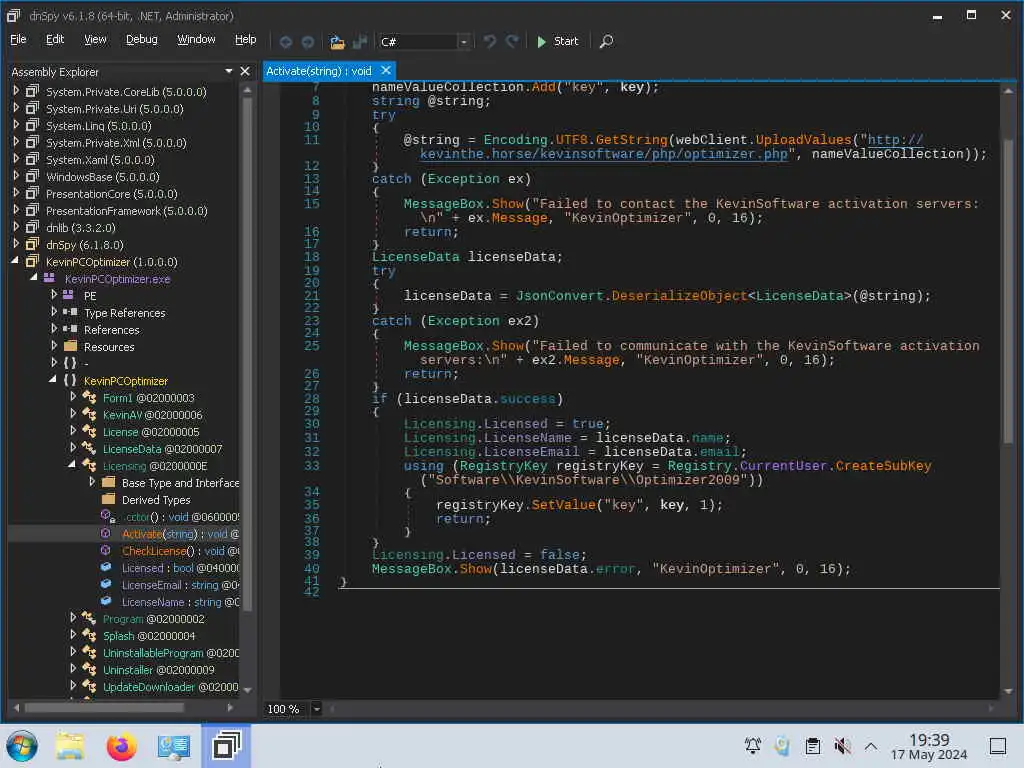Click the muted volume tray icon
The height and width of the screenshot is (768, 1024).
click(842, 746)
